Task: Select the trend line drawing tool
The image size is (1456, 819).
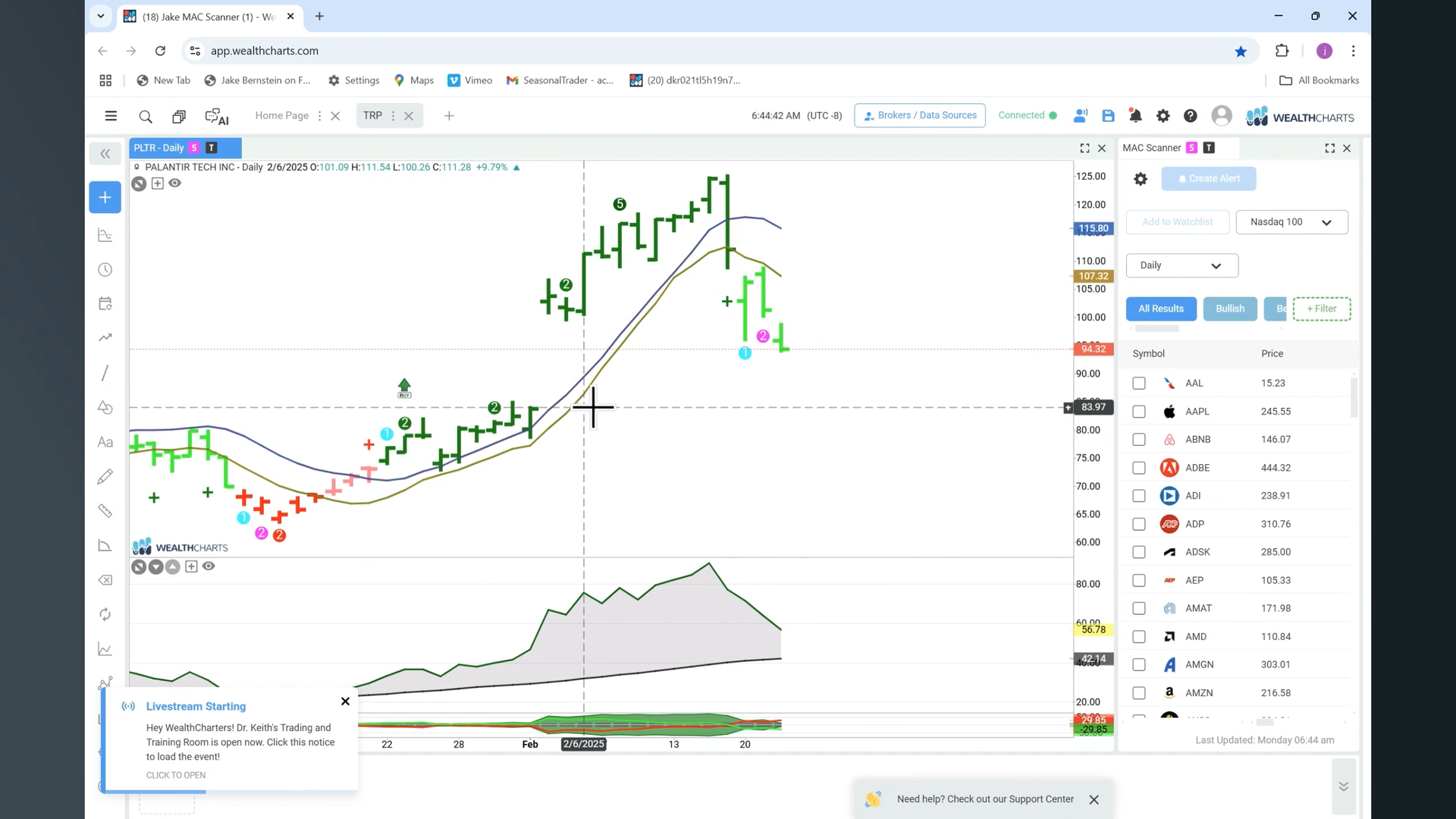Action: (x=105, y=373)
